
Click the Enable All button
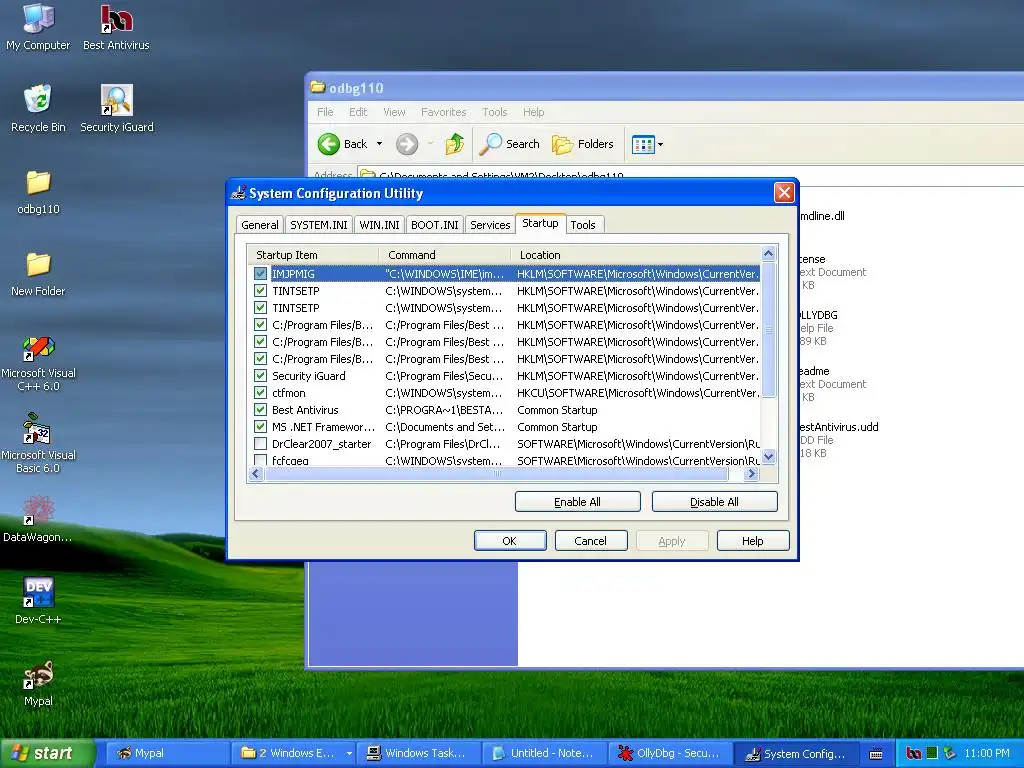(x=577, y=502)
